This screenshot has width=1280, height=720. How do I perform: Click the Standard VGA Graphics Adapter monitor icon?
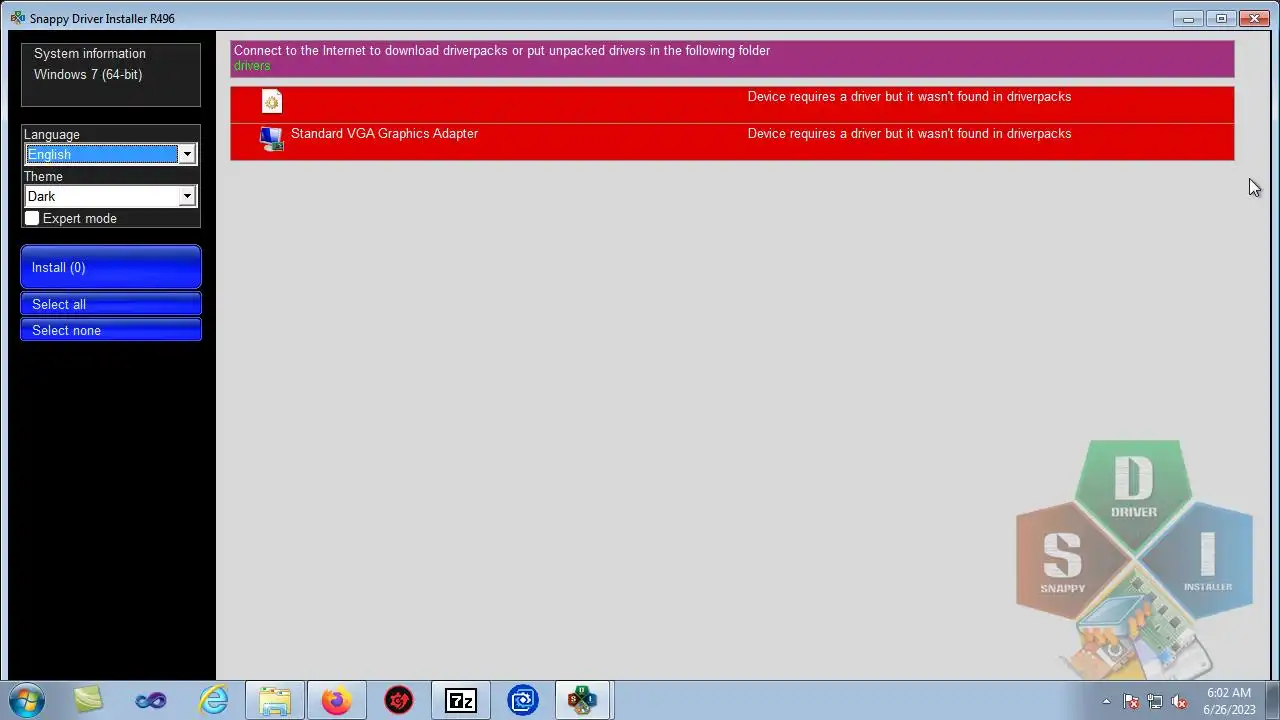(x=271, y=139)
